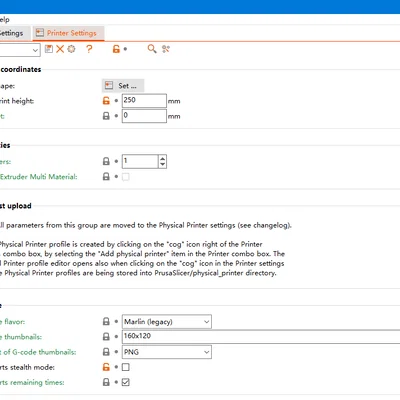The width and height of the screenshot is (400, 400).
Task: Click lock icon beside Extruder Multi Material
Action: click(x=106, y=176)
